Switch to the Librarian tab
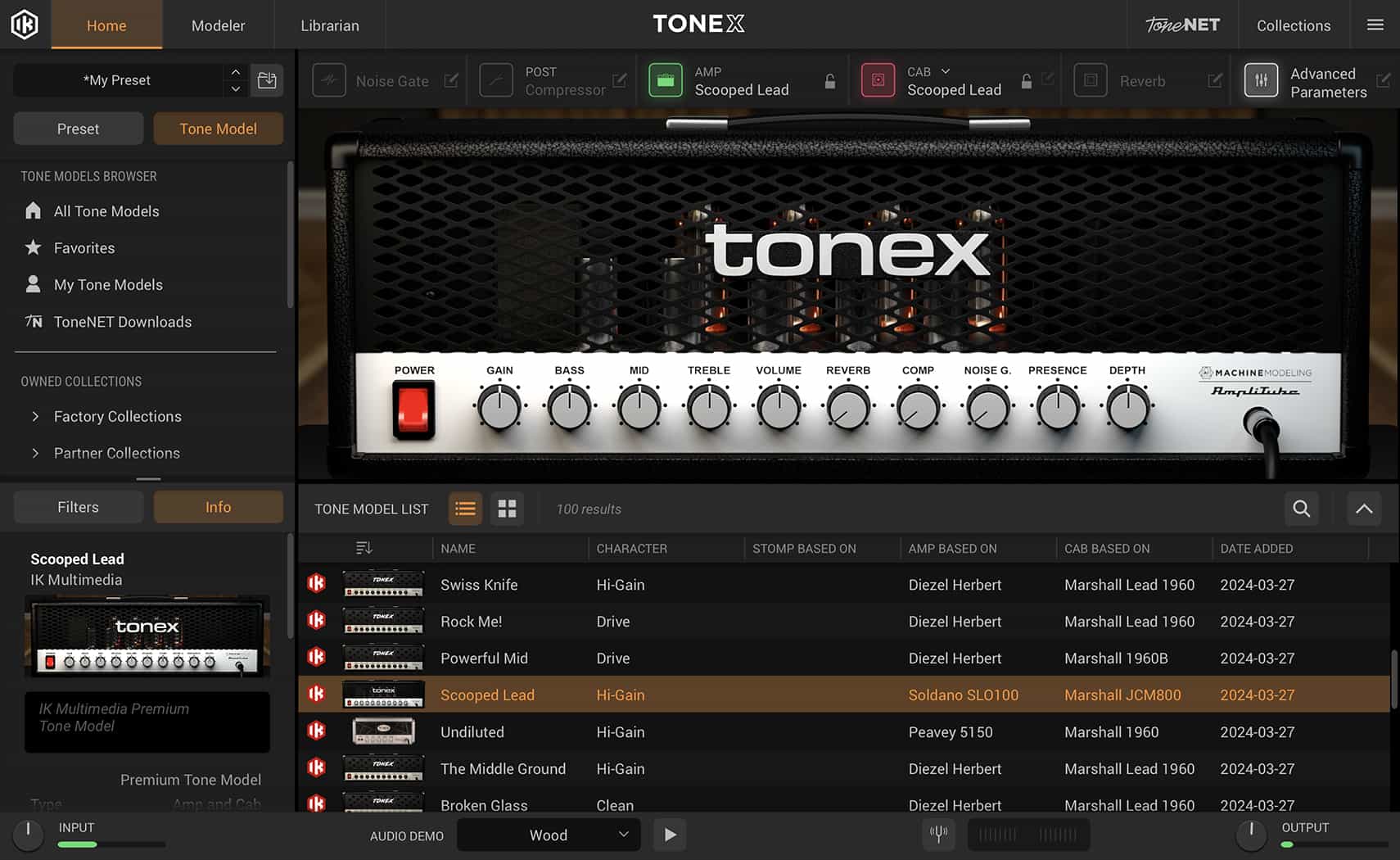This screenshot has width=1400, height=860. 328,25
